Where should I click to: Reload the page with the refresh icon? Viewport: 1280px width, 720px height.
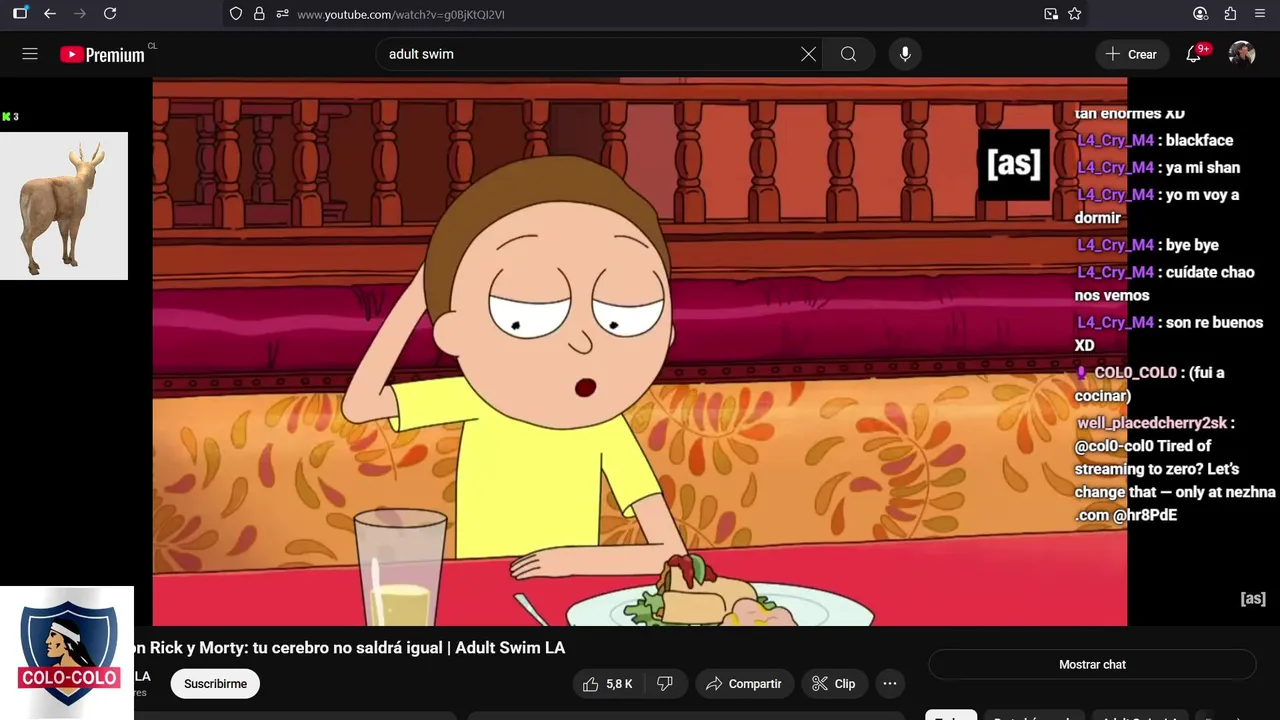coord(110,14)
